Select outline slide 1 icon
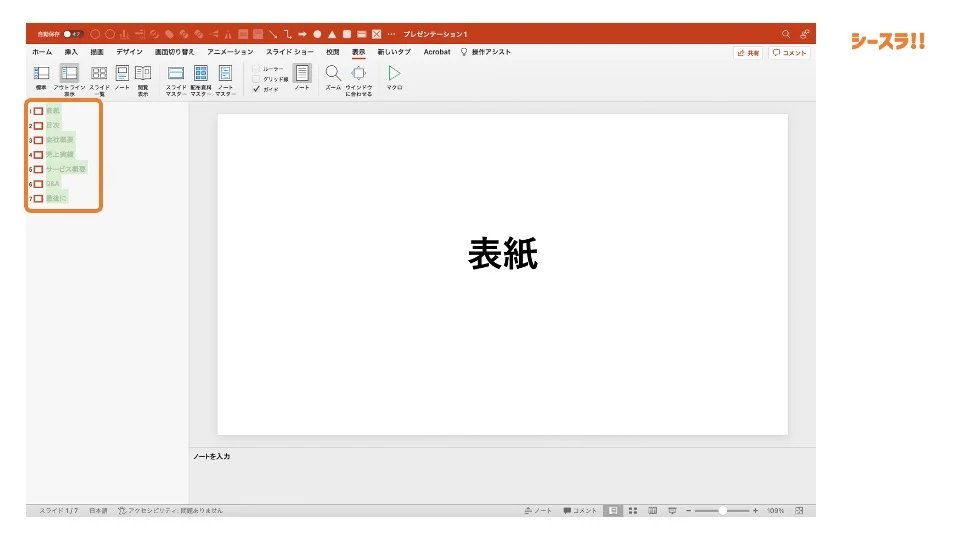Viewport: 960px width, 540px height. click(x=39, y=111)
